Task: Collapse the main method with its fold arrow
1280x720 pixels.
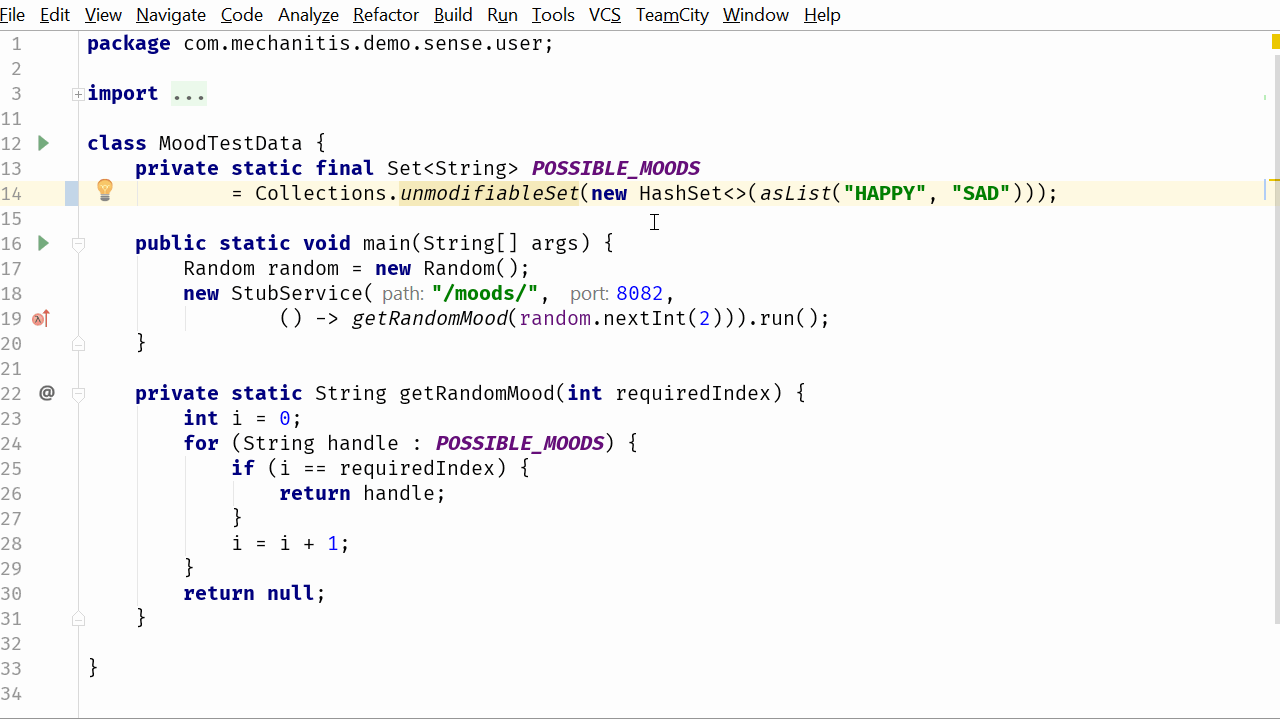Action: coord(78,242)
